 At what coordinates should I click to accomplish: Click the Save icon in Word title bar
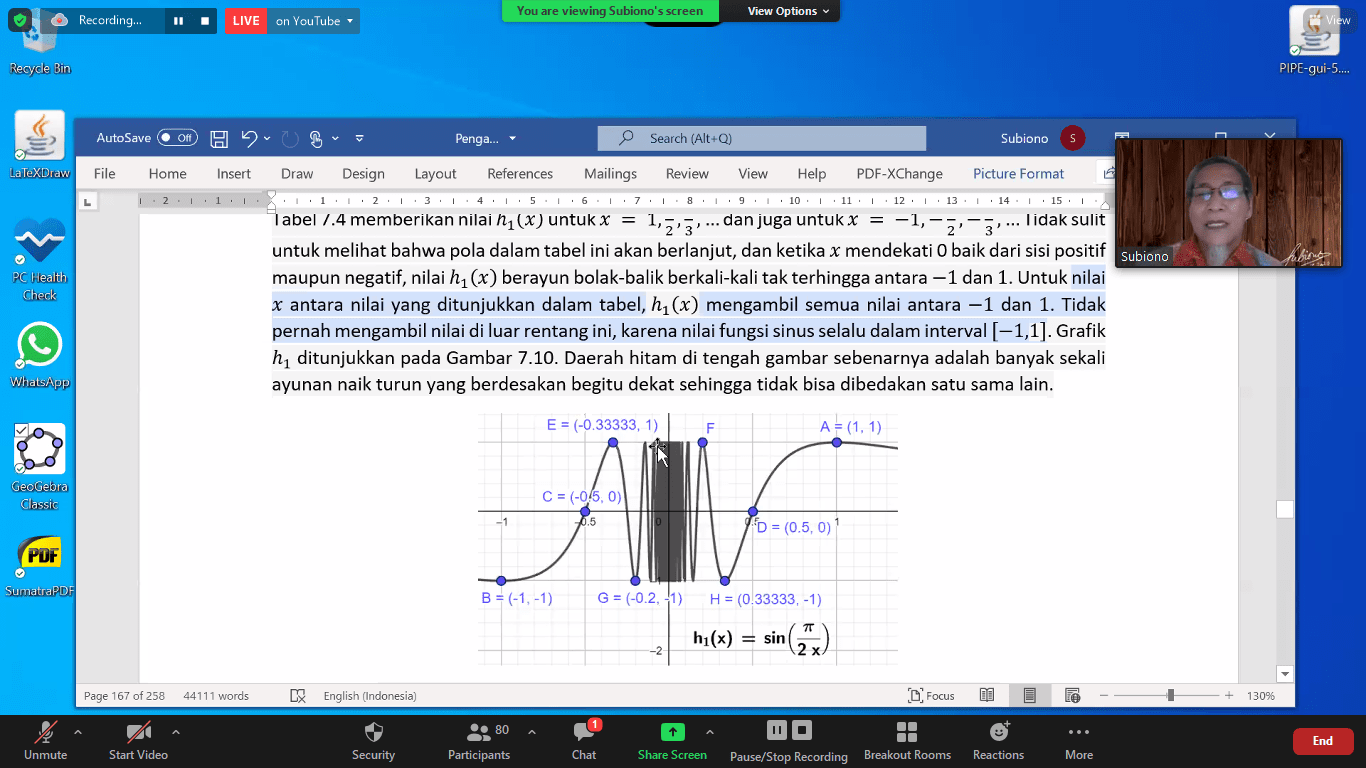[219, 139]
